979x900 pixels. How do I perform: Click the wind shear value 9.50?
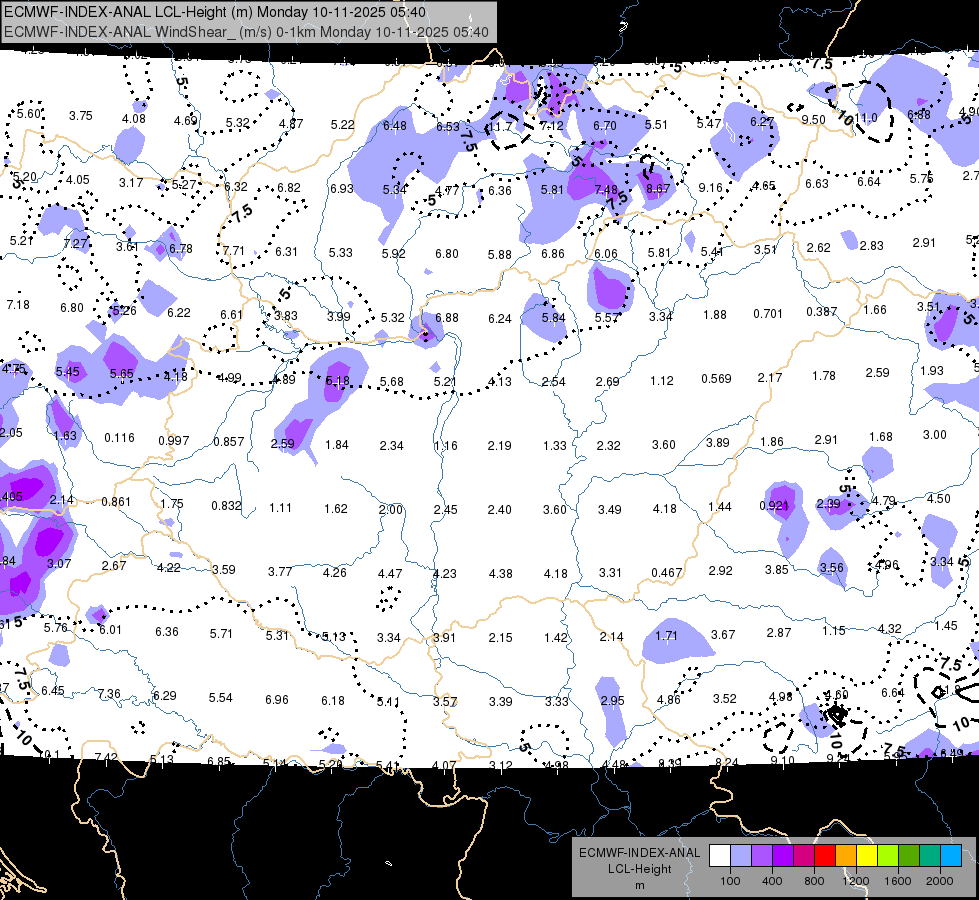pyautogui.click(x=814, y=119)
